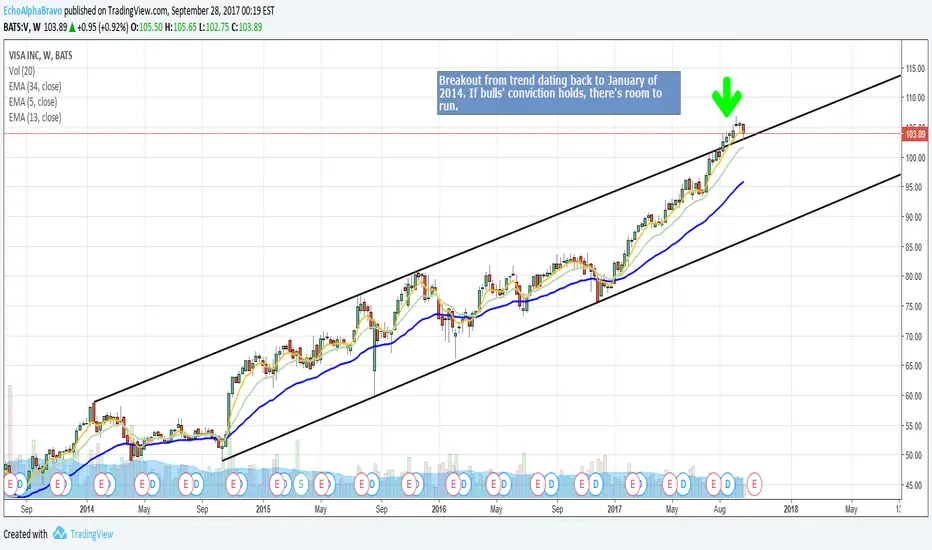Click the close value C:103.89
Viewport: 932px width, 550px height.
point(247,27)
